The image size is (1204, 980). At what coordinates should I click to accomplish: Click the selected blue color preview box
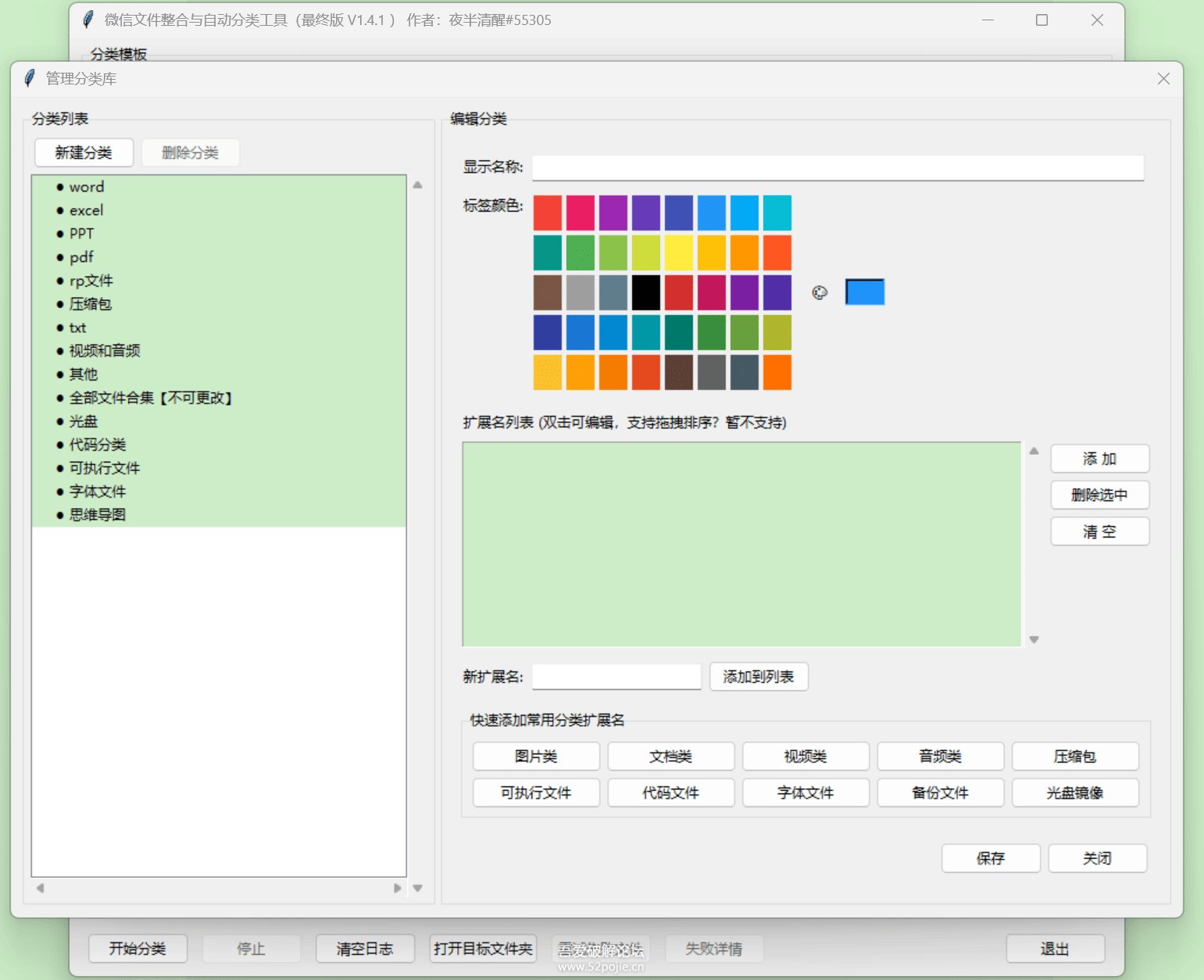coord(864,292)
